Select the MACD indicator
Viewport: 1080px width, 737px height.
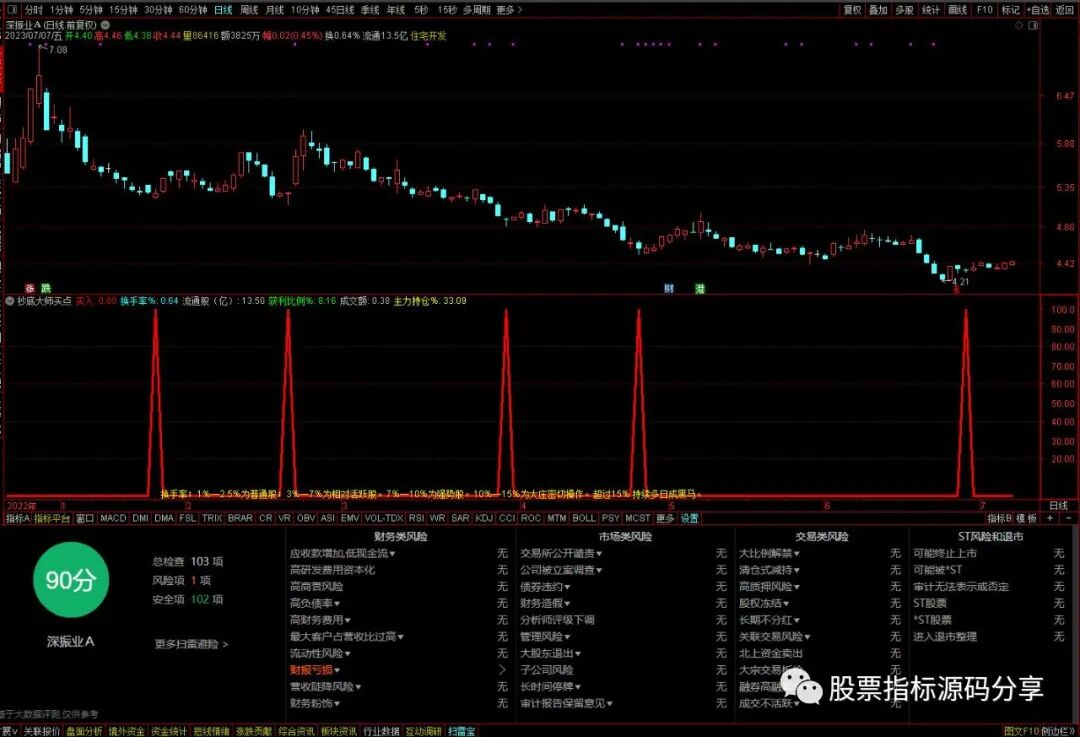113,518
